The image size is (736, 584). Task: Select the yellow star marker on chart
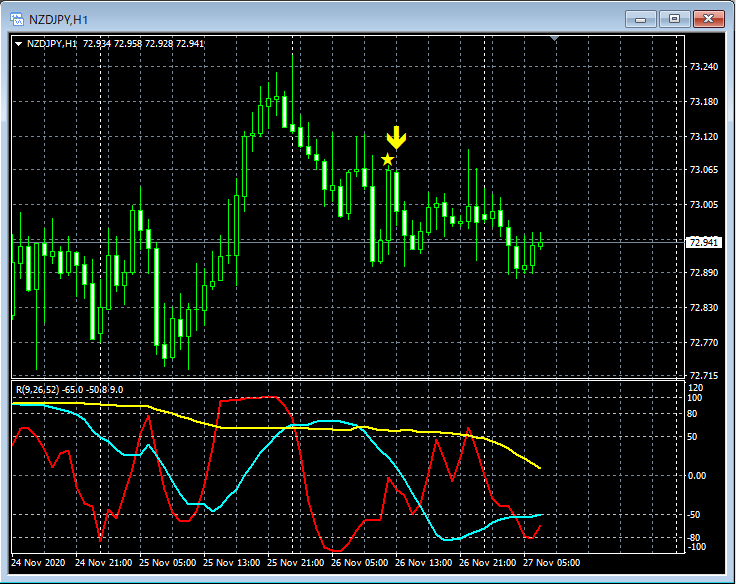coord(387,160)
